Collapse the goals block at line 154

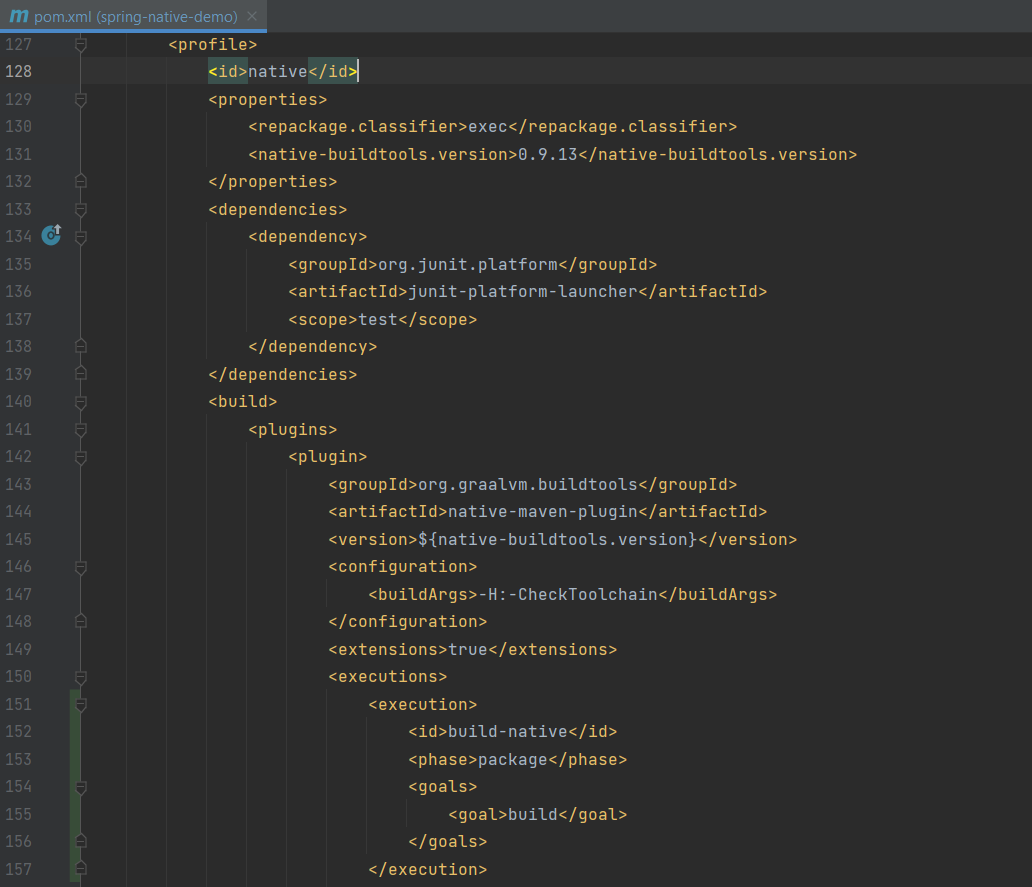coord(81,787)
